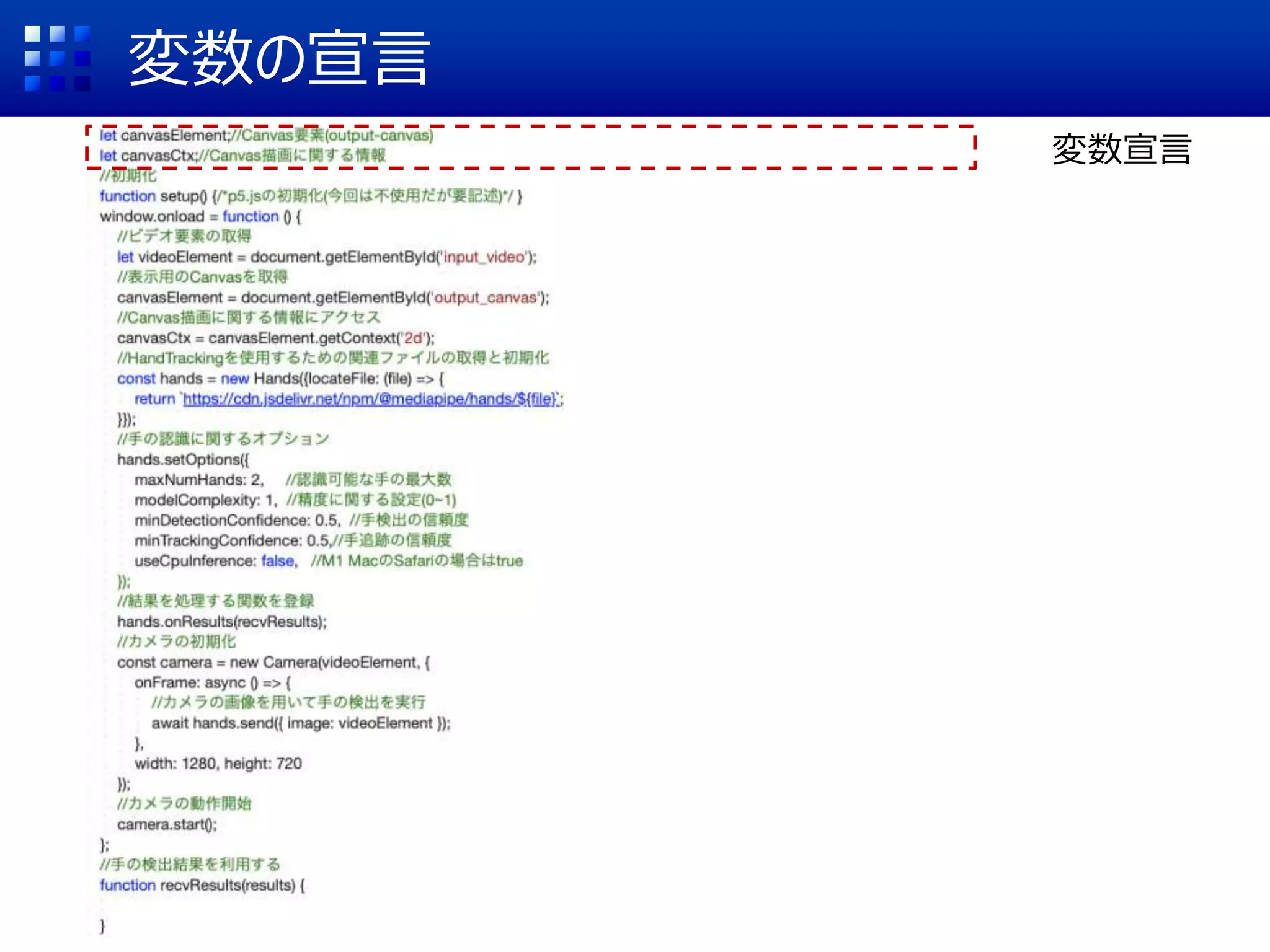Select the 'let videoElement' assignment line

[x=327, y=257]
